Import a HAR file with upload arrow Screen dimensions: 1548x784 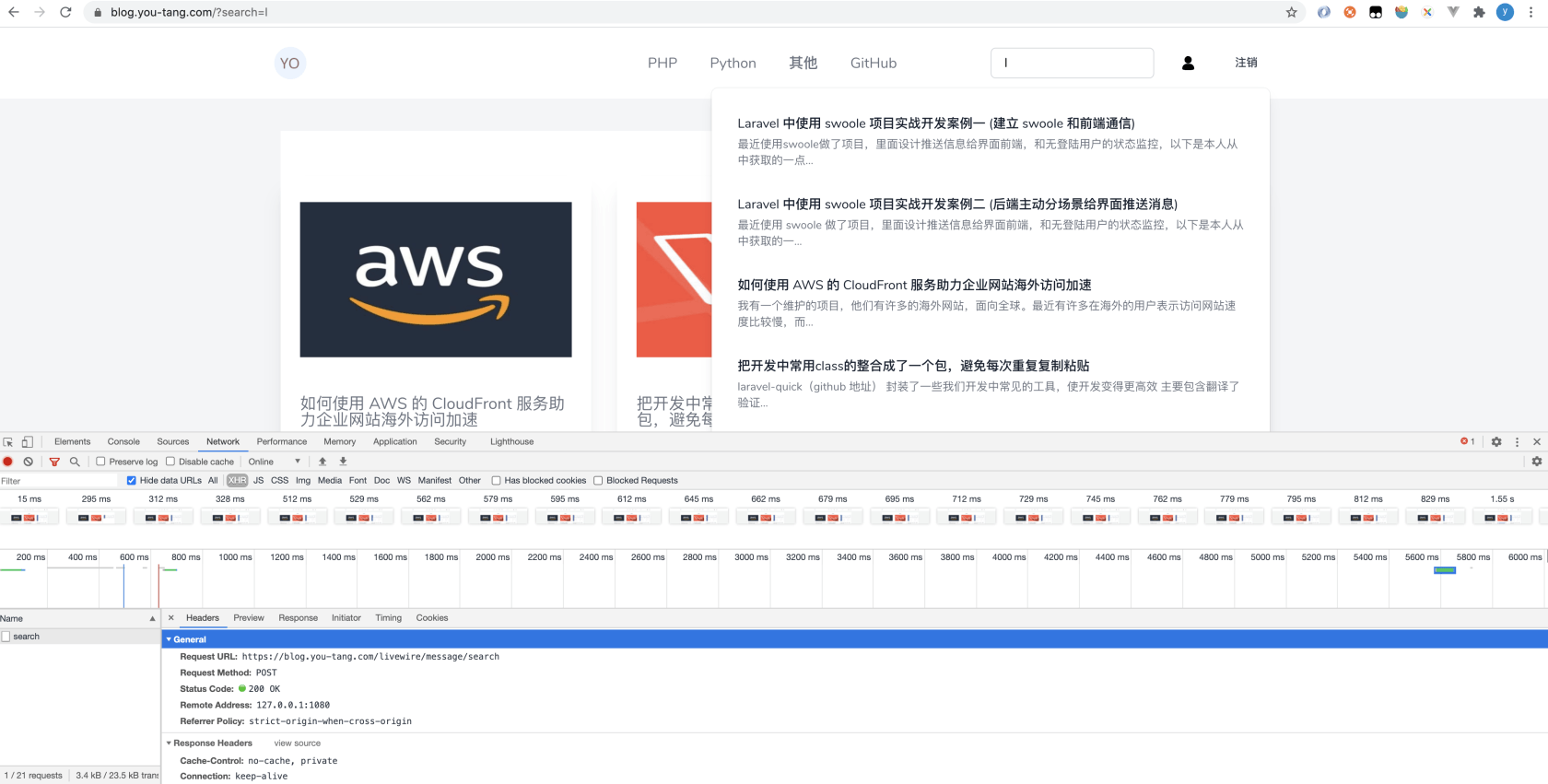322,462
